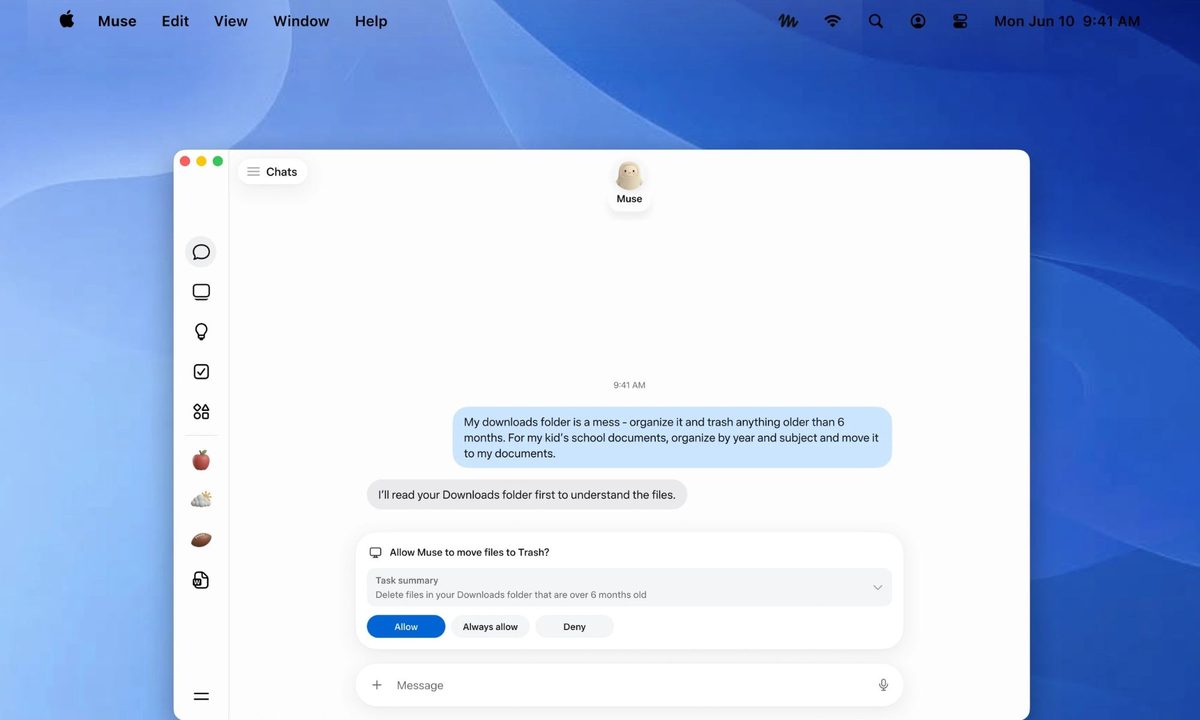Open the lightbulb ideas sidebar icon
The width and height of the screenshot is (1200, 720).
(201, 332)
